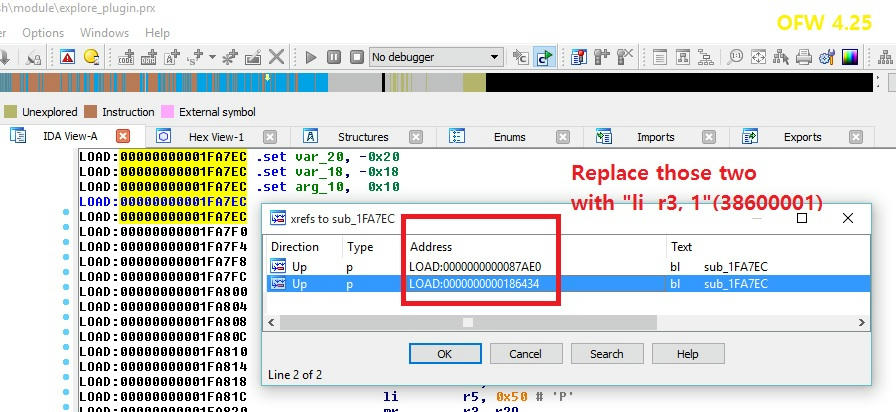Click the xrefs scrollbar right arrow
Image resolution: width=896 pixels, height=412 pixels.
(862, 323)
